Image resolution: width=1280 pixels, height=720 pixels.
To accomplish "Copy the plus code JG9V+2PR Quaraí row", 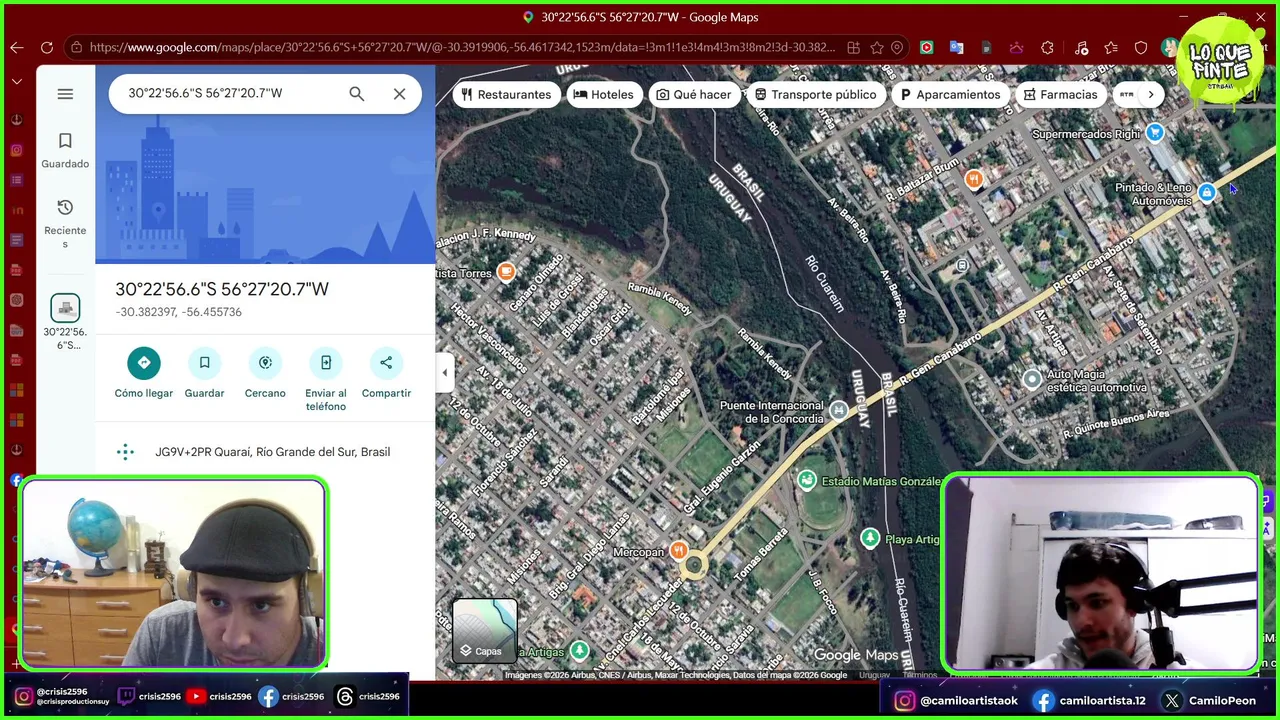I will (x=265, y=452).
